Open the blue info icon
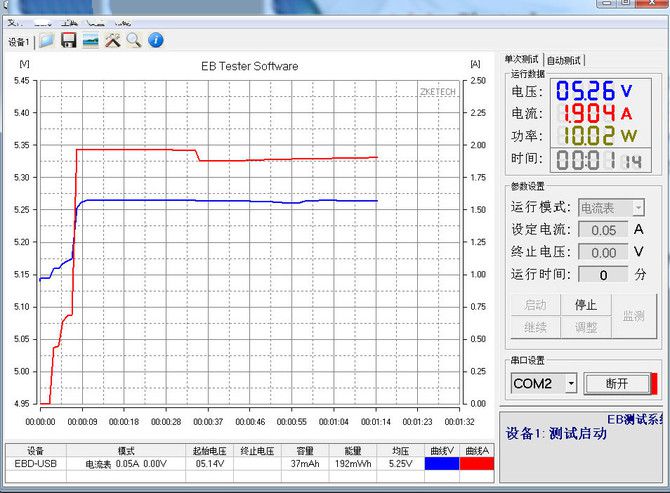This screenshot has height=493, width=670. pyautogui.click(x=156, y=41)
